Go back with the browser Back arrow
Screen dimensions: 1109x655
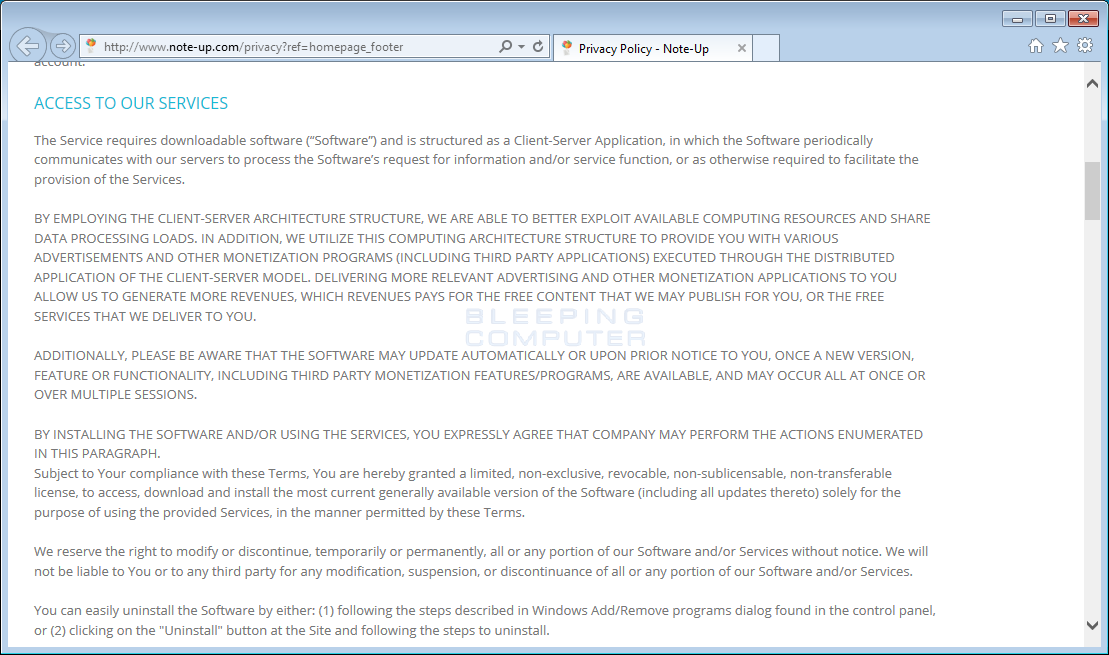(28, 46)
